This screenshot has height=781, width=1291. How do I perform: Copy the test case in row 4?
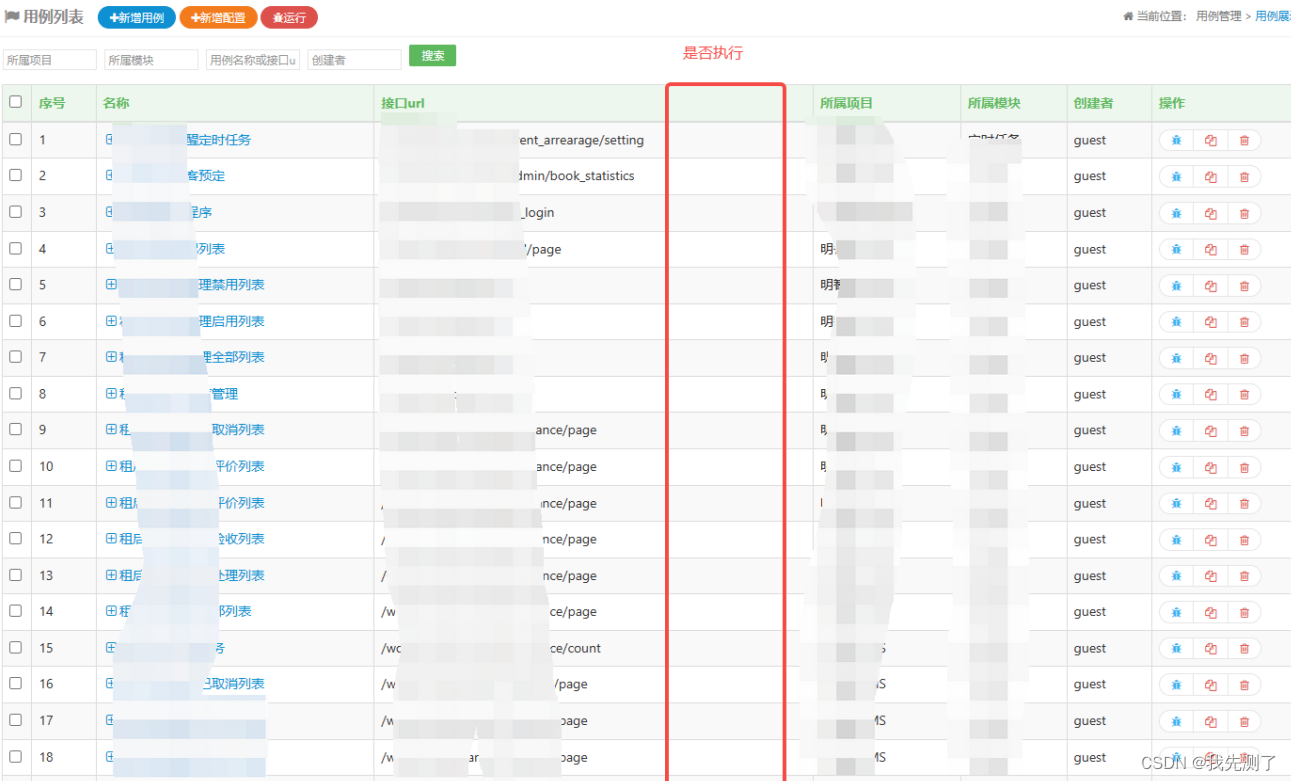(1210, 249)
